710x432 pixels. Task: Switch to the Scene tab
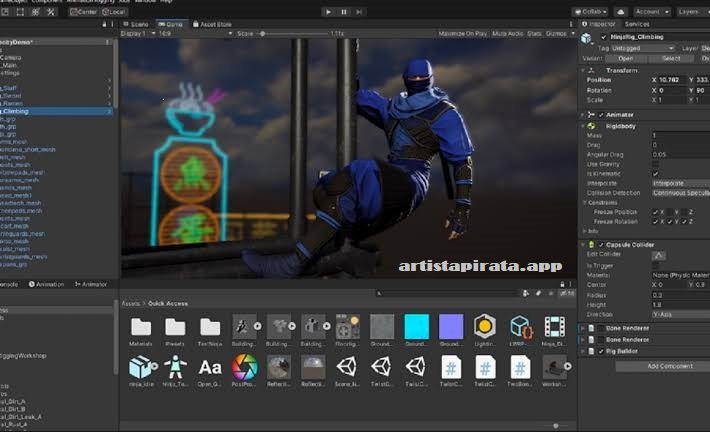(136, 24)
